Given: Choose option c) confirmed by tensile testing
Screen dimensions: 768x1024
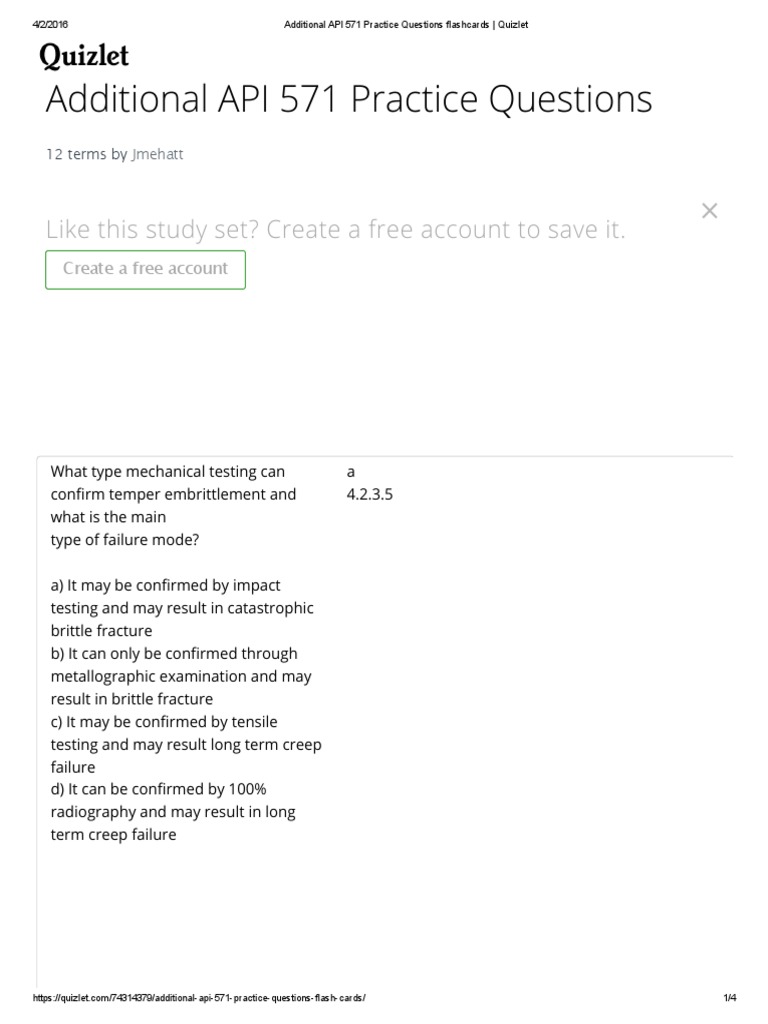Looking at the screenshot, I should click(x=185, y=744).
